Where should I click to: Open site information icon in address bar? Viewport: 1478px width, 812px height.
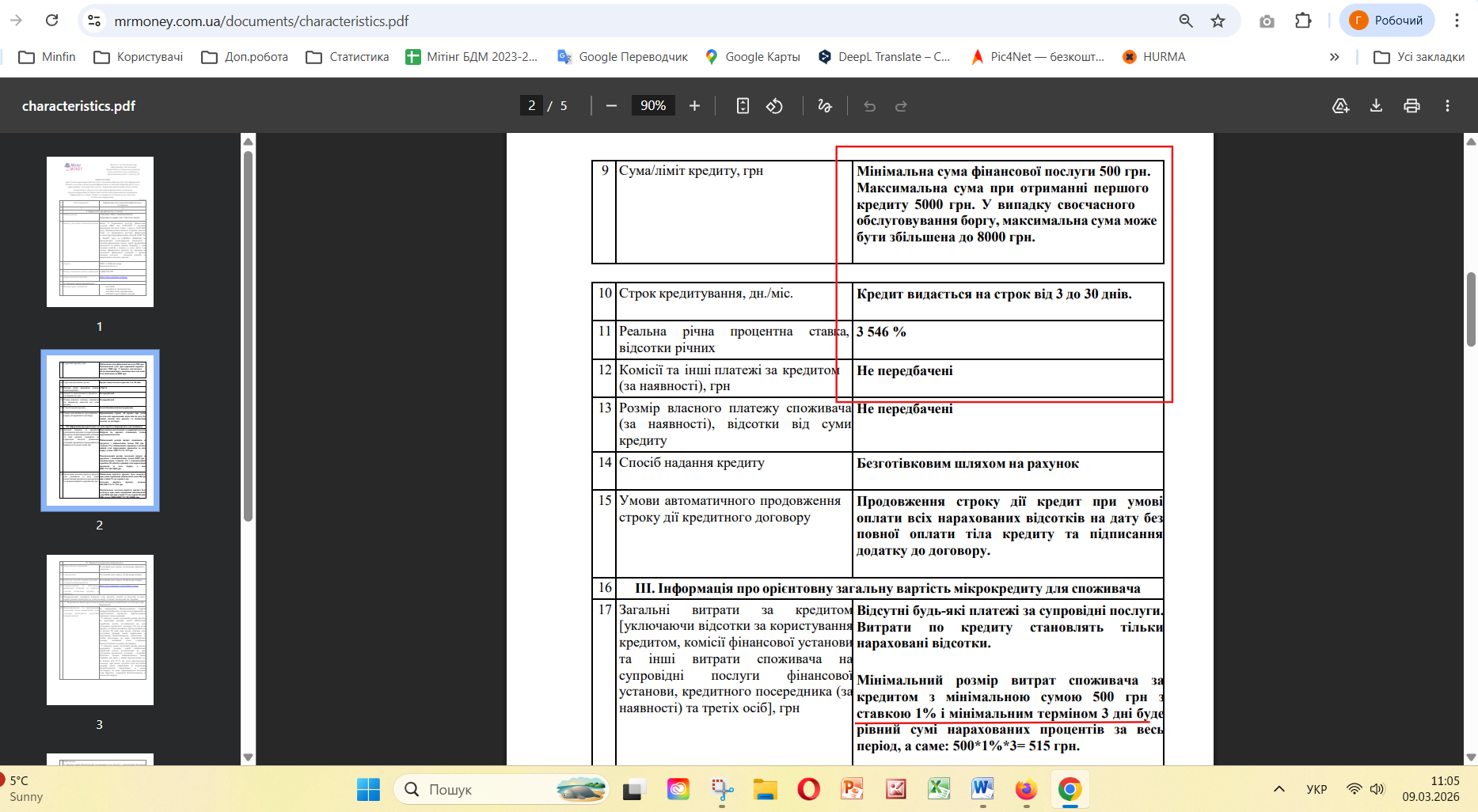point(94,21)
